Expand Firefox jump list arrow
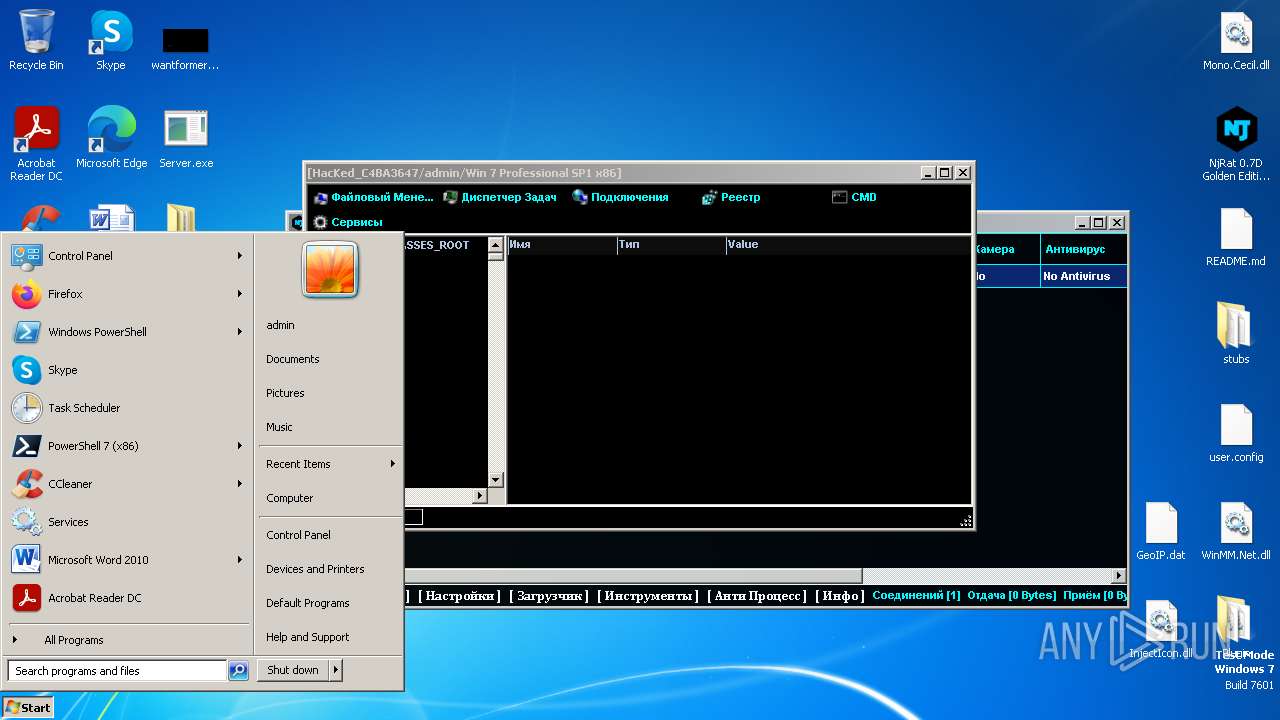 (x=240, y=294)
